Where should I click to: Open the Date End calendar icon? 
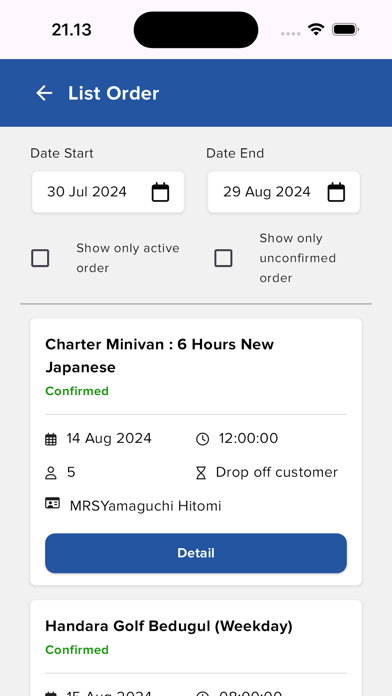pyautogui.click(x=336, y=192)
